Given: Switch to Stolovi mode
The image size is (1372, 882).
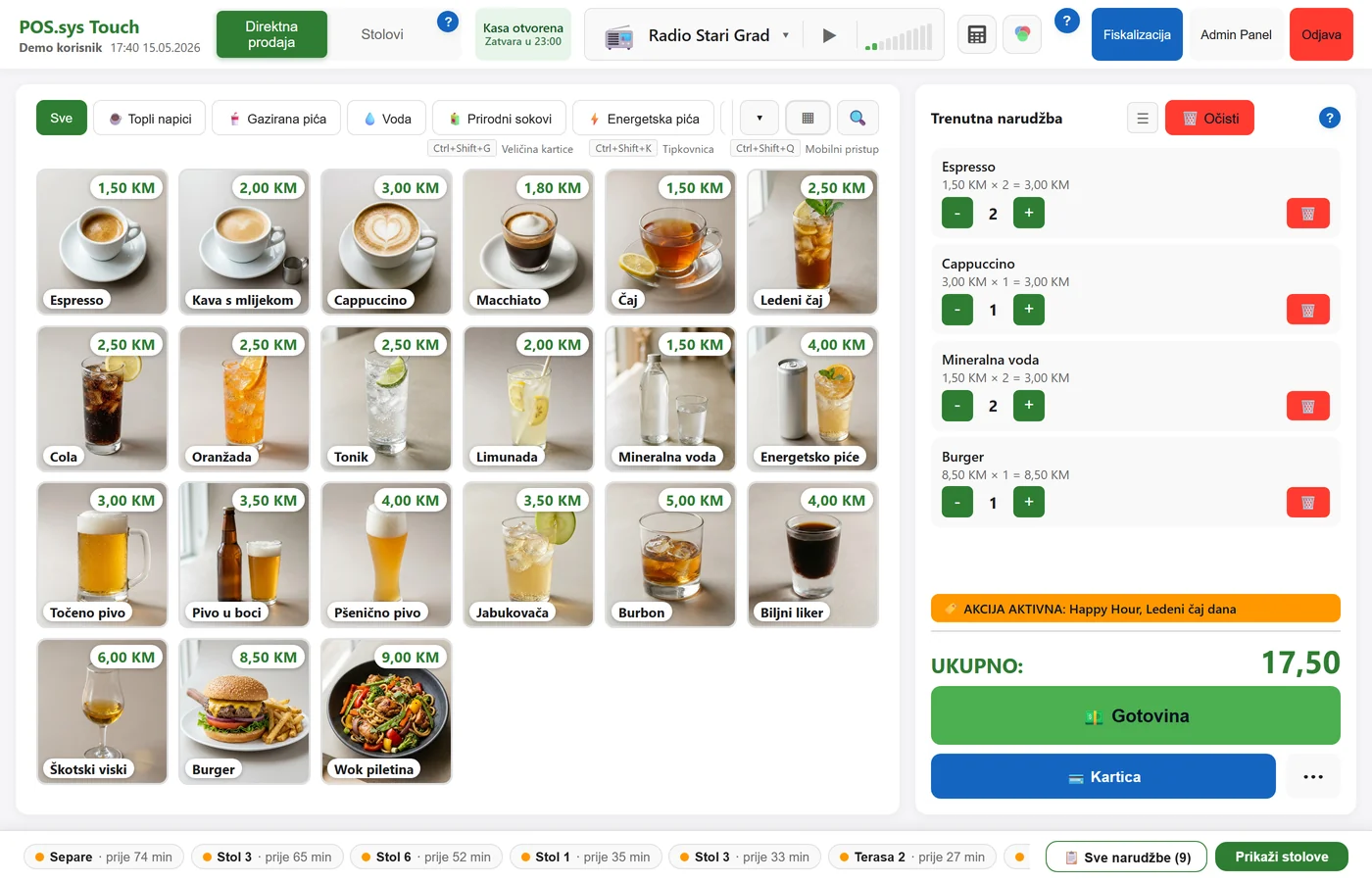Looking at the screenshot, I should pos(382,34).
